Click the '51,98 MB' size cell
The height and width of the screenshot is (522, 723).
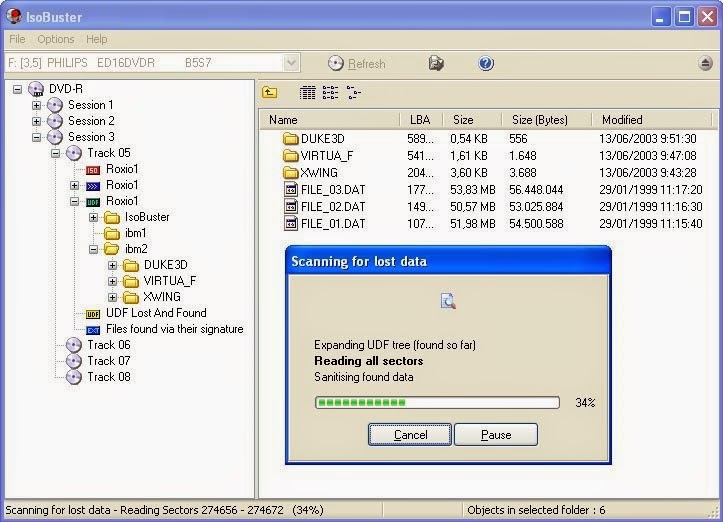473,224
